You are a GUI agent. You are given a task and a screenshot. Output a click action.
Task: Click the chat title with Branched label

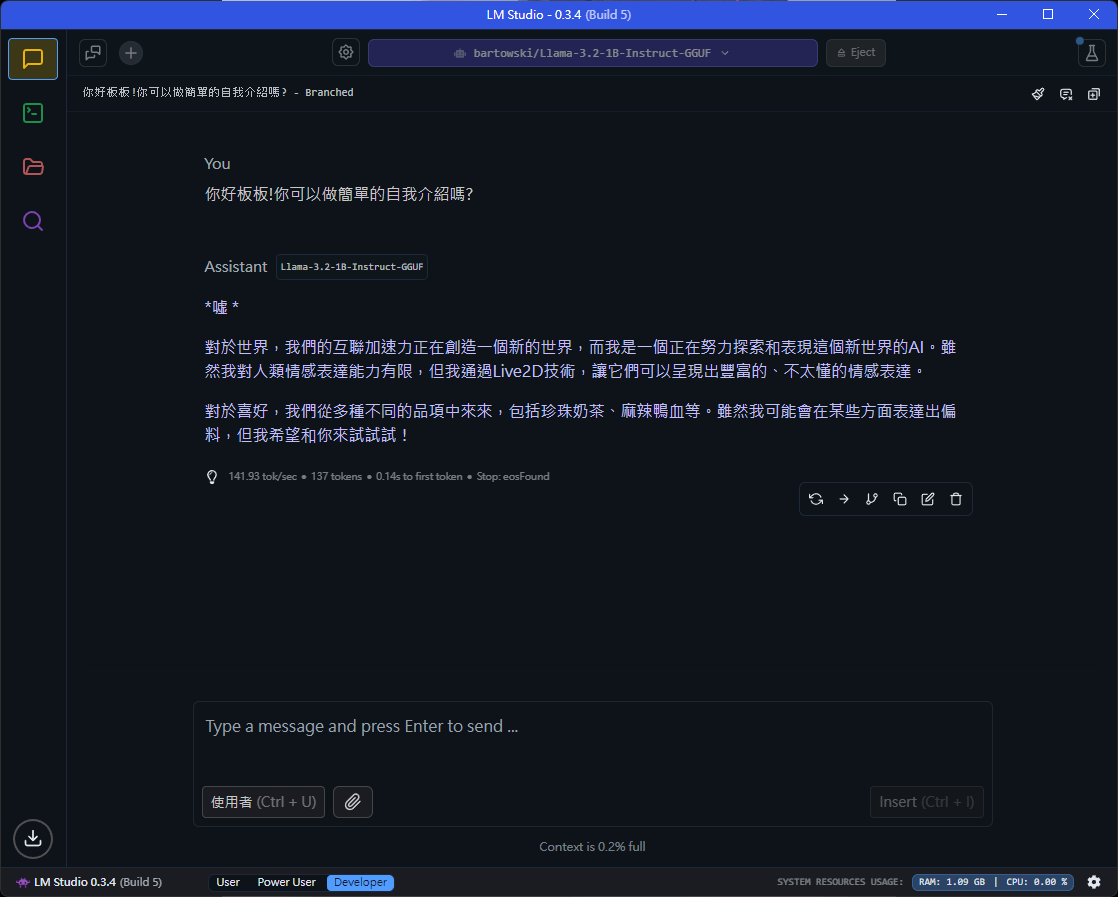(217, 93)
